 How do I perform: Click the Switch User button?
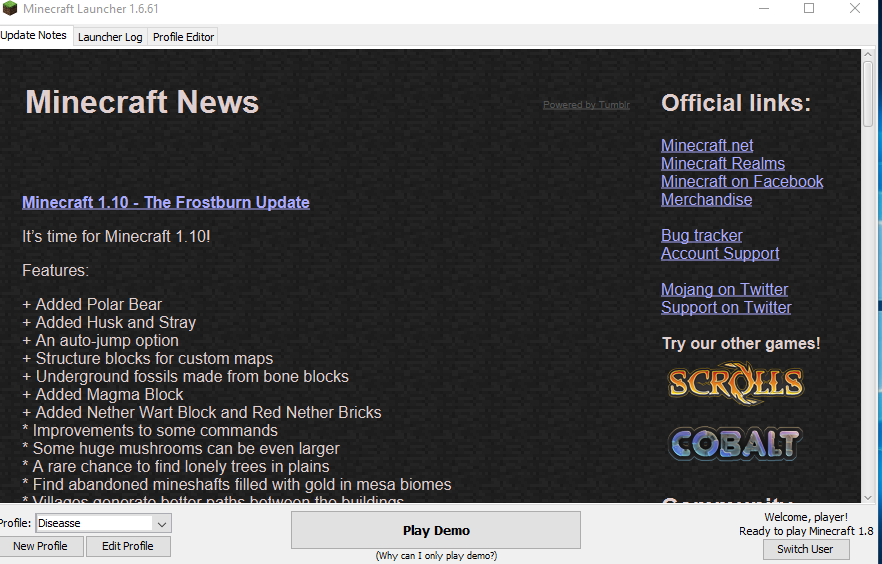click(x=806, y=549)
